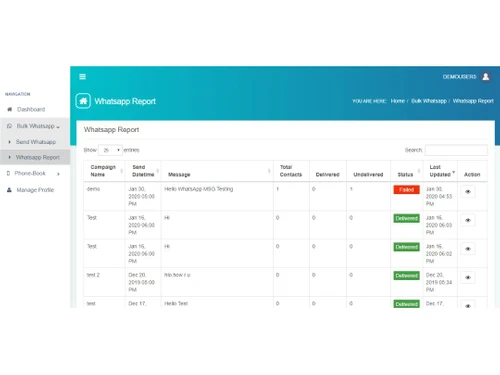Open the DEMOUSERS profile avatar icon
This screenshot has width=500, height=375.
pyautogui.click(x=486, y=77)
